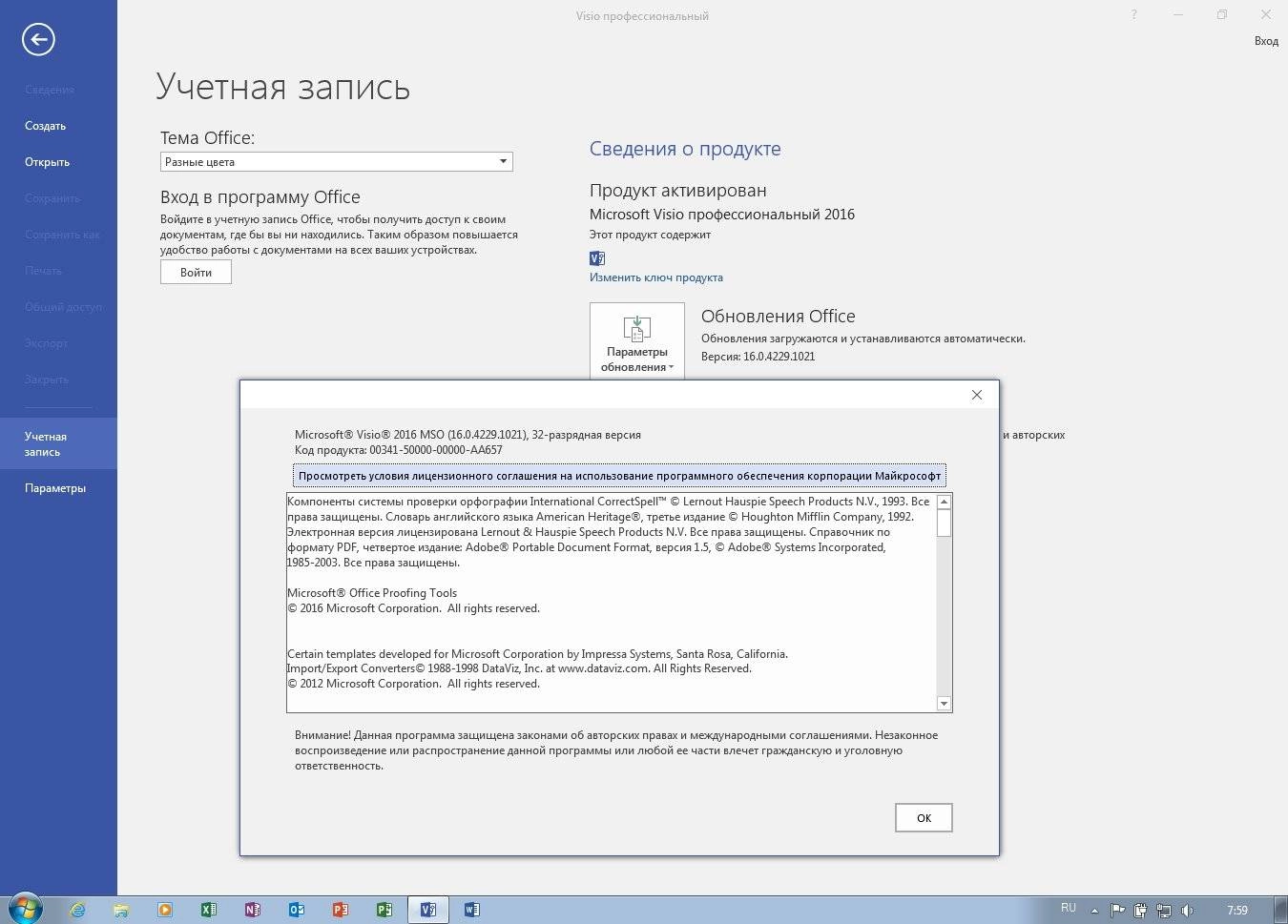
Task: Click the Продукт активирован heading
Action: (x=677, y=191)
